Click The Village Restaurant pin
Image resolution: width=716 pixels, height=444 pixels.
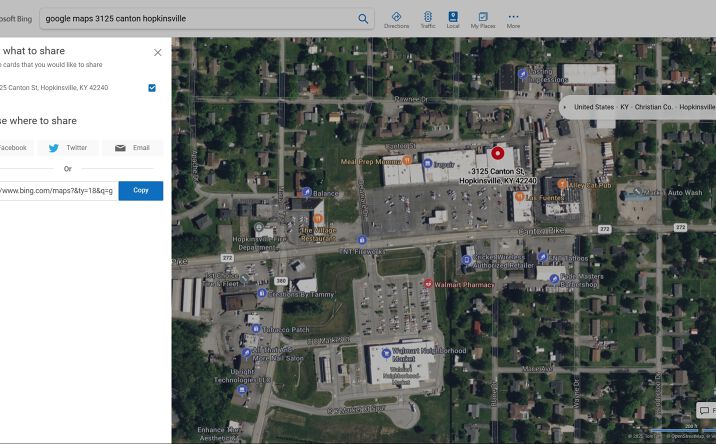318,219
